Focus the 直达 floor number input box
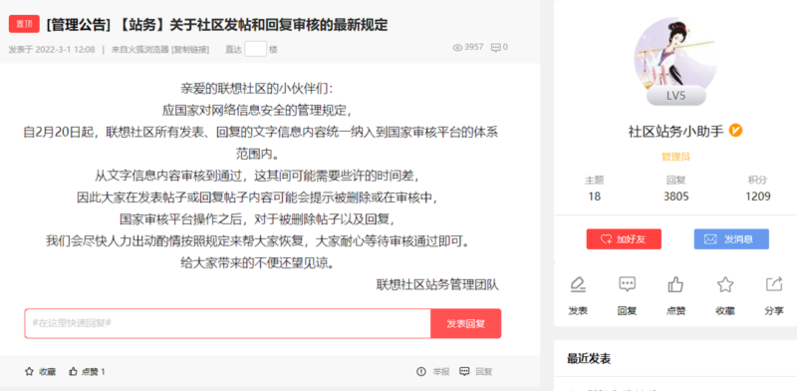This screenshot has width=797, height=391. click(256, 49)
